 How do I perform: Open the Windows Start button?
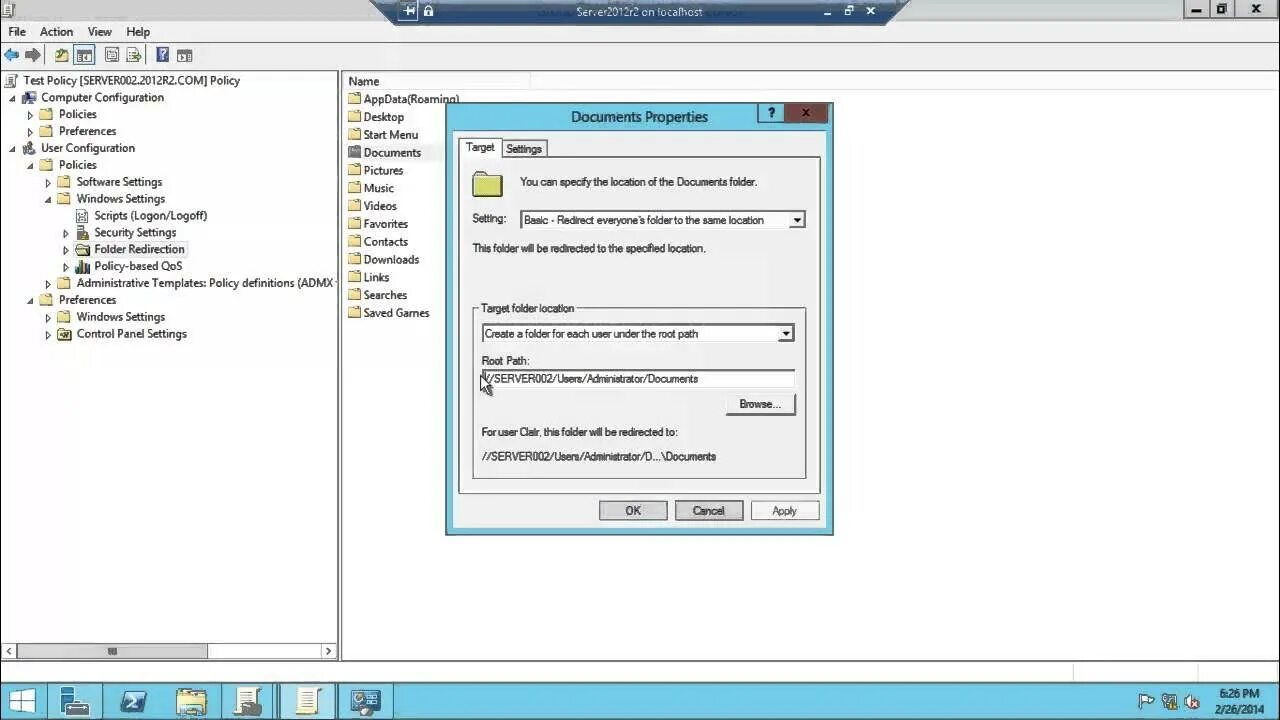click(22, 701)
